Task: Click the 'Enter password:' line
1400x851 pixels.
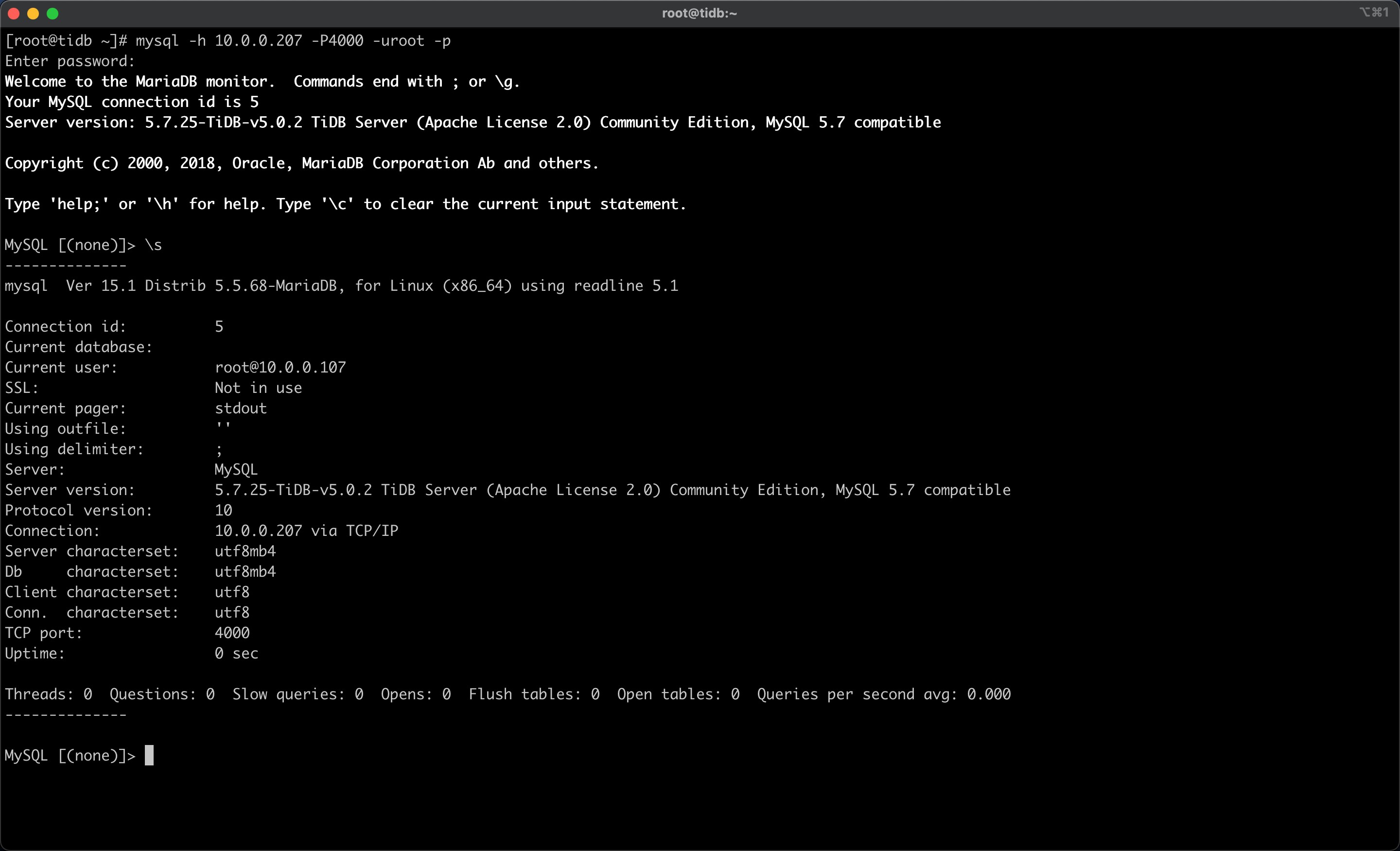Action: [70, 61]
